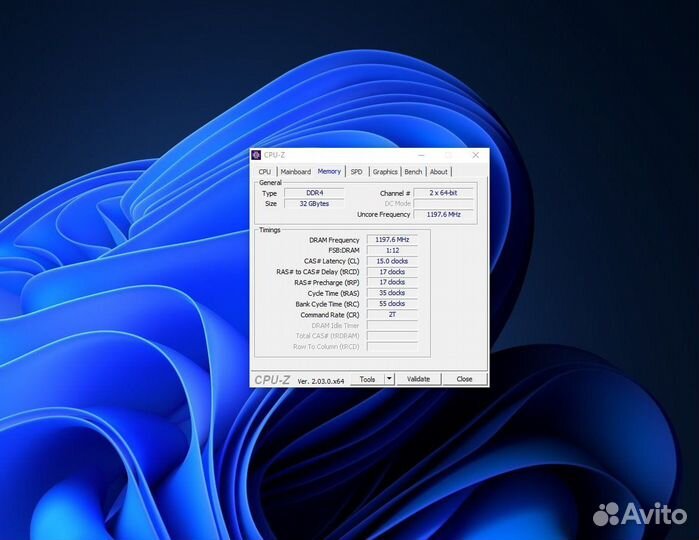
Task: Click the Command Rate (CR) value box
Action: point(392,314)
